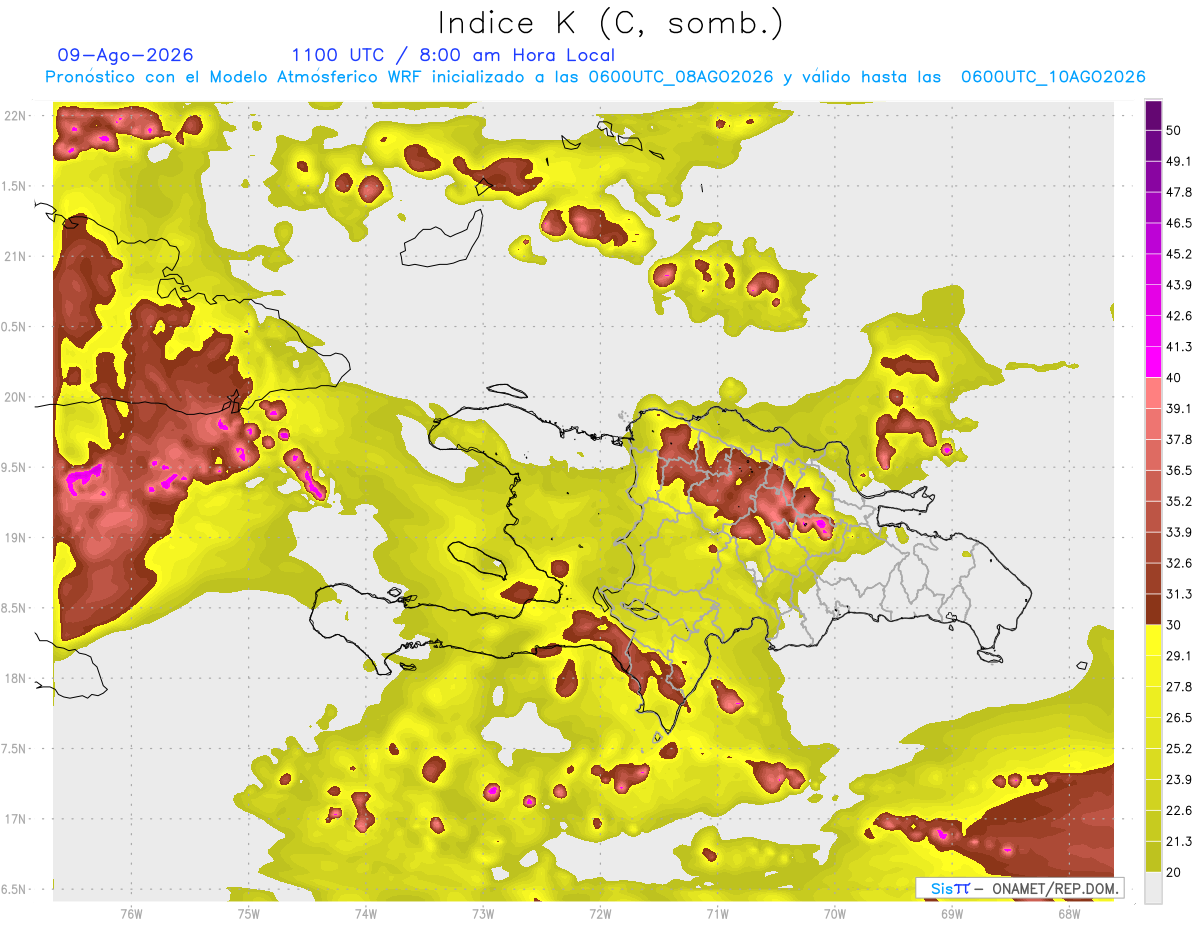Click the longitude label "74W"
The width and height of the screenshot is (1200, 927).
click(x=366, y=914)
